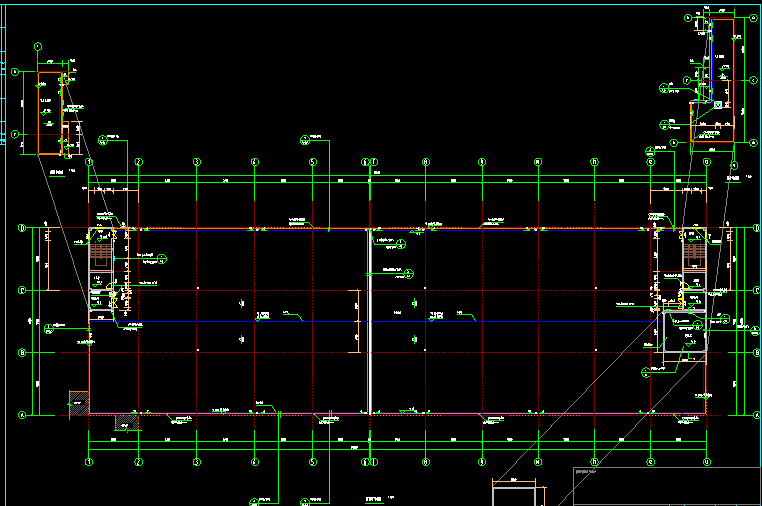Pick grid bubble 4 in the bottom axis row

point(255,461)
